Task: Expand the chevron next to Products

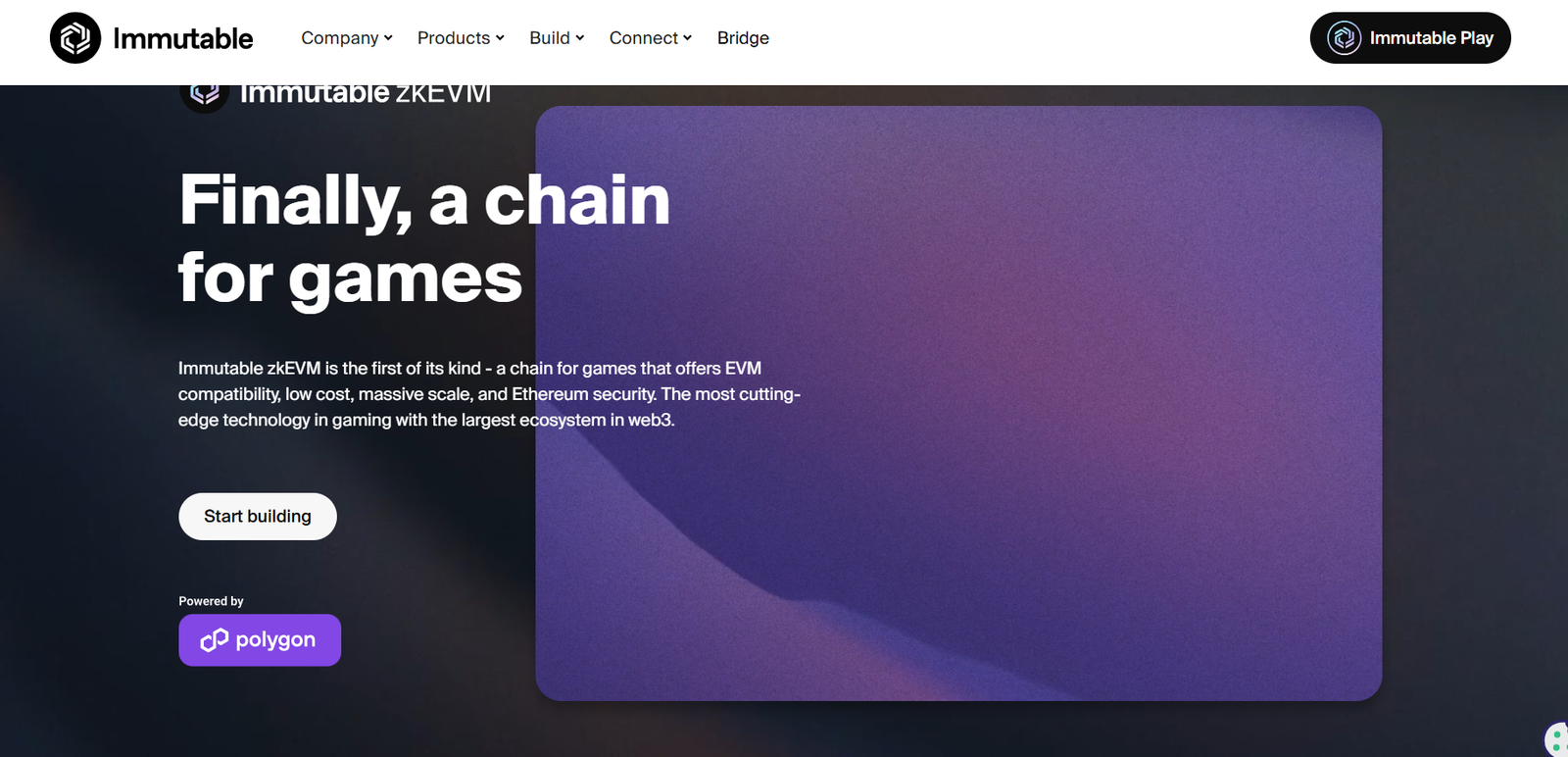Action: (x=500, y=38)
